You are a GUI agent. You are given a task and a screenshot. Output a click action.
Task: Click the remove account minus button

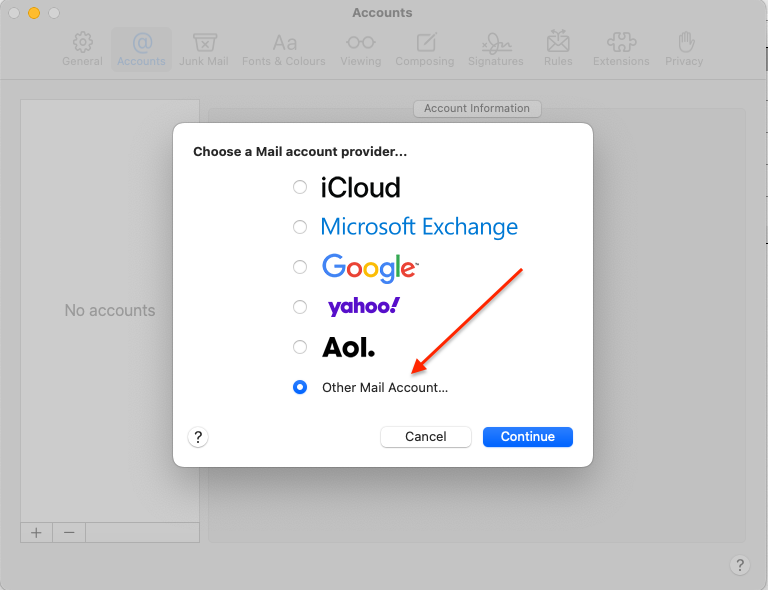click(69, 532)
